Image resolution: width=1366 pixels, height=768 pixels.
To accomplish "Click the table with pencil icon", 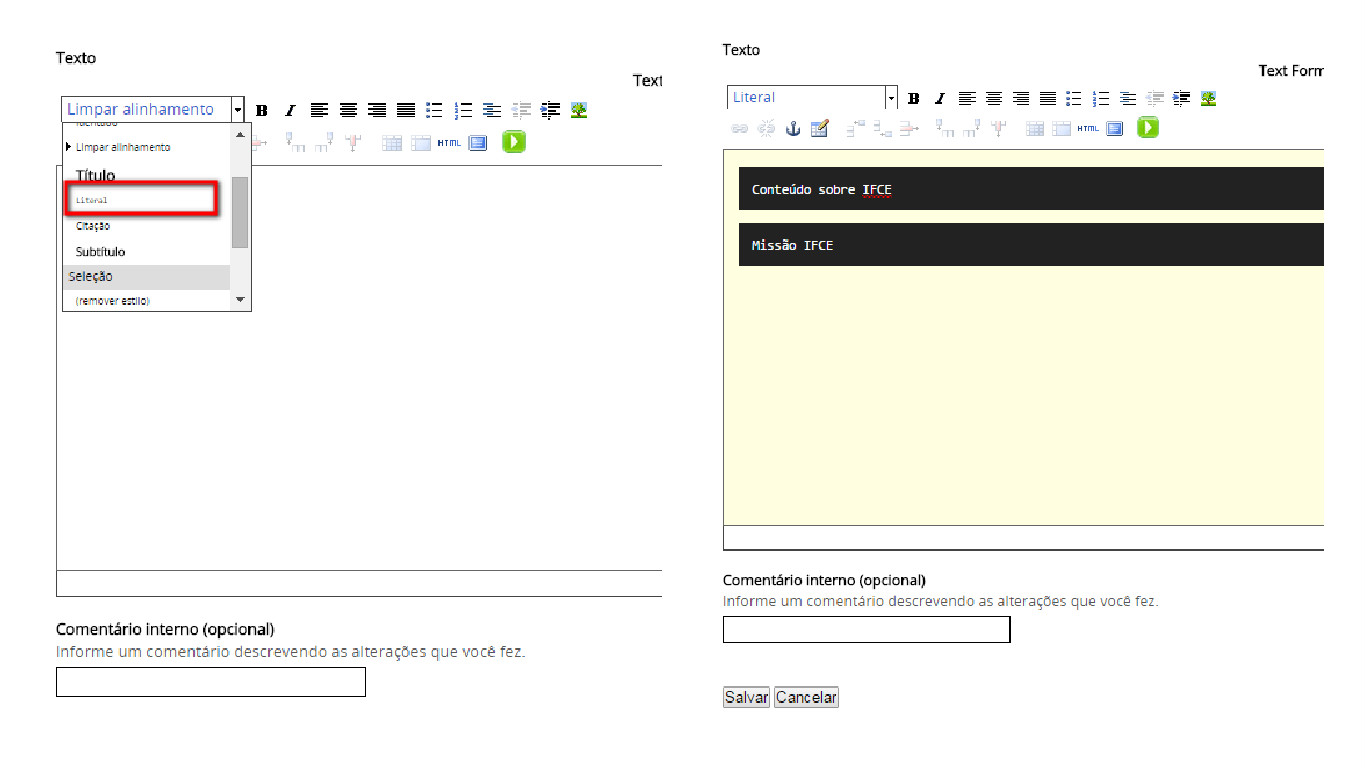I will [820, 128].
